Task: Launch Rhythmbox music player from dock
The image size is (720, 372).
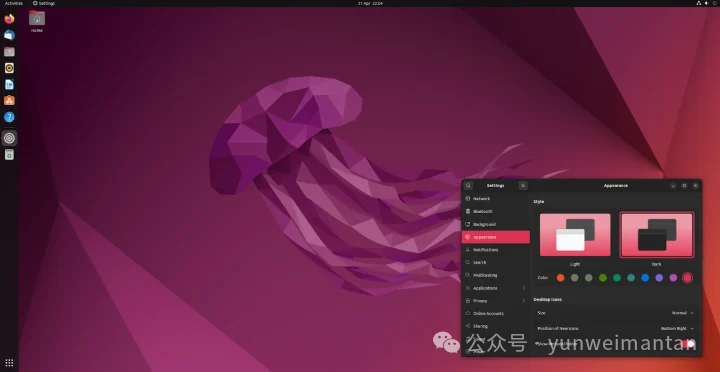Action: [x=9, y=68]
